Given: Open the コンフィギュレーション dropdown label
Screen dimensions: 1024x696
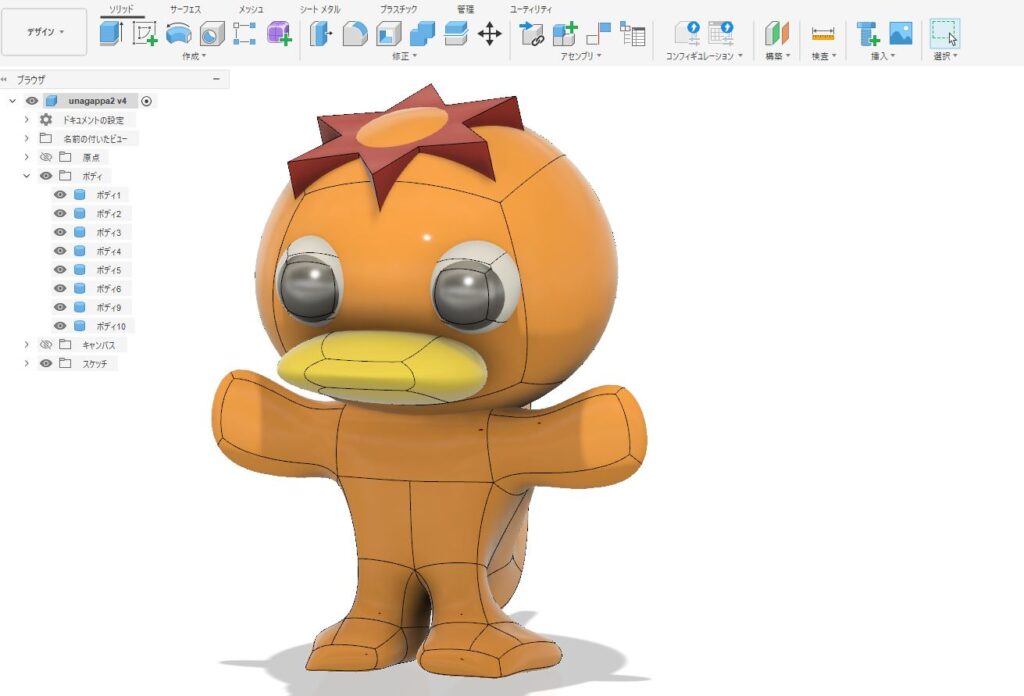Looking at the screenshot, I should (704, 57).
